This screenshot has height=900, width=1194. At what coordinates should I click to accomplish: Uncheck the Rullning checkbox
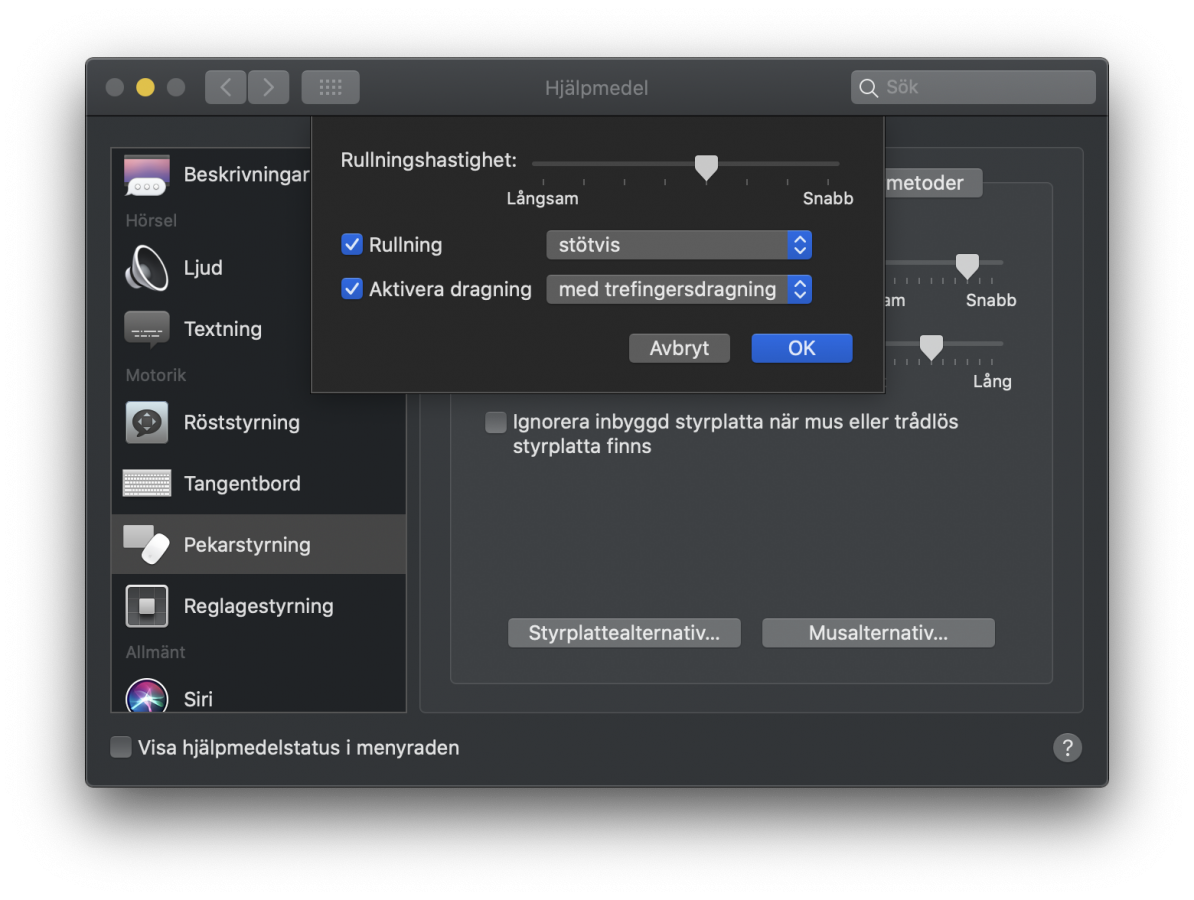[x=352, y=245]
